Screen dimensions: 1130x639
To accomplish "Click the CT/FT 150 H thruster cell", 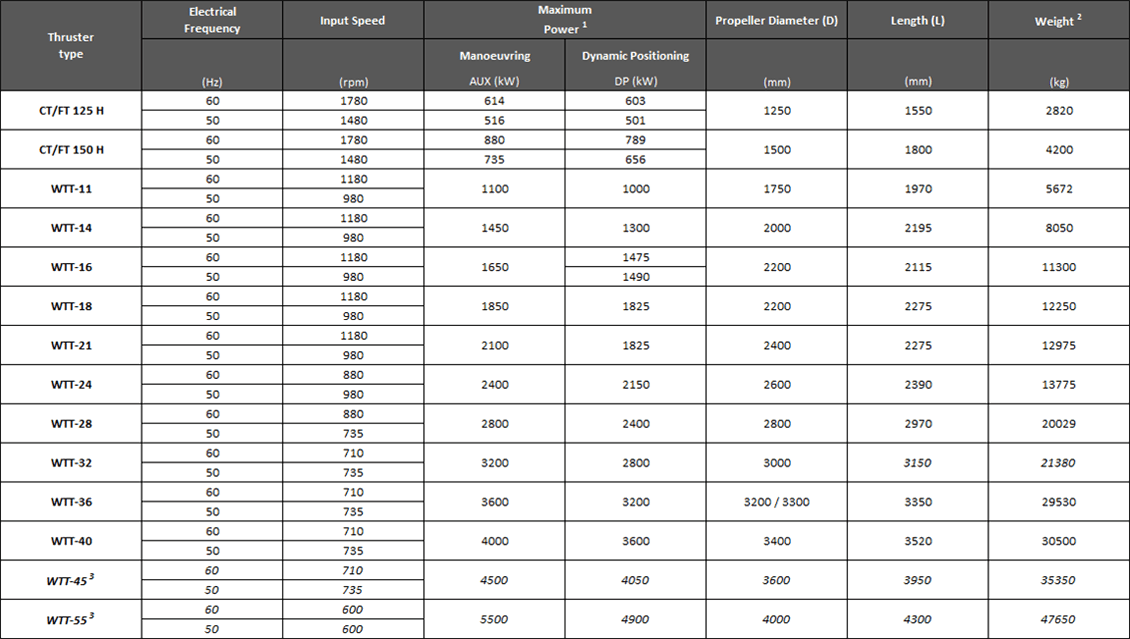I will point(71,150).
